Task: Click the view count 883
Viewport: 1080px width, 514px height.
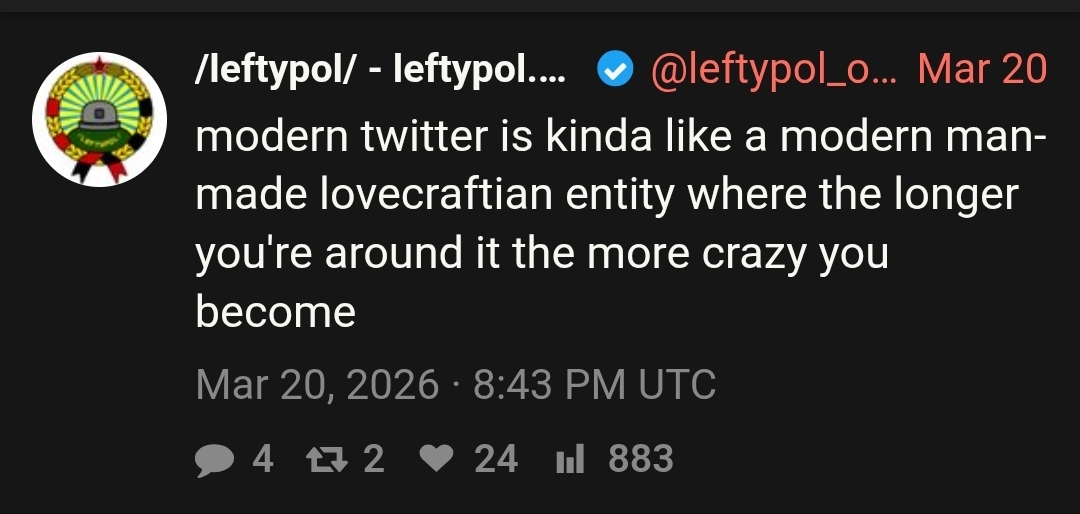Action: [641, 459]
